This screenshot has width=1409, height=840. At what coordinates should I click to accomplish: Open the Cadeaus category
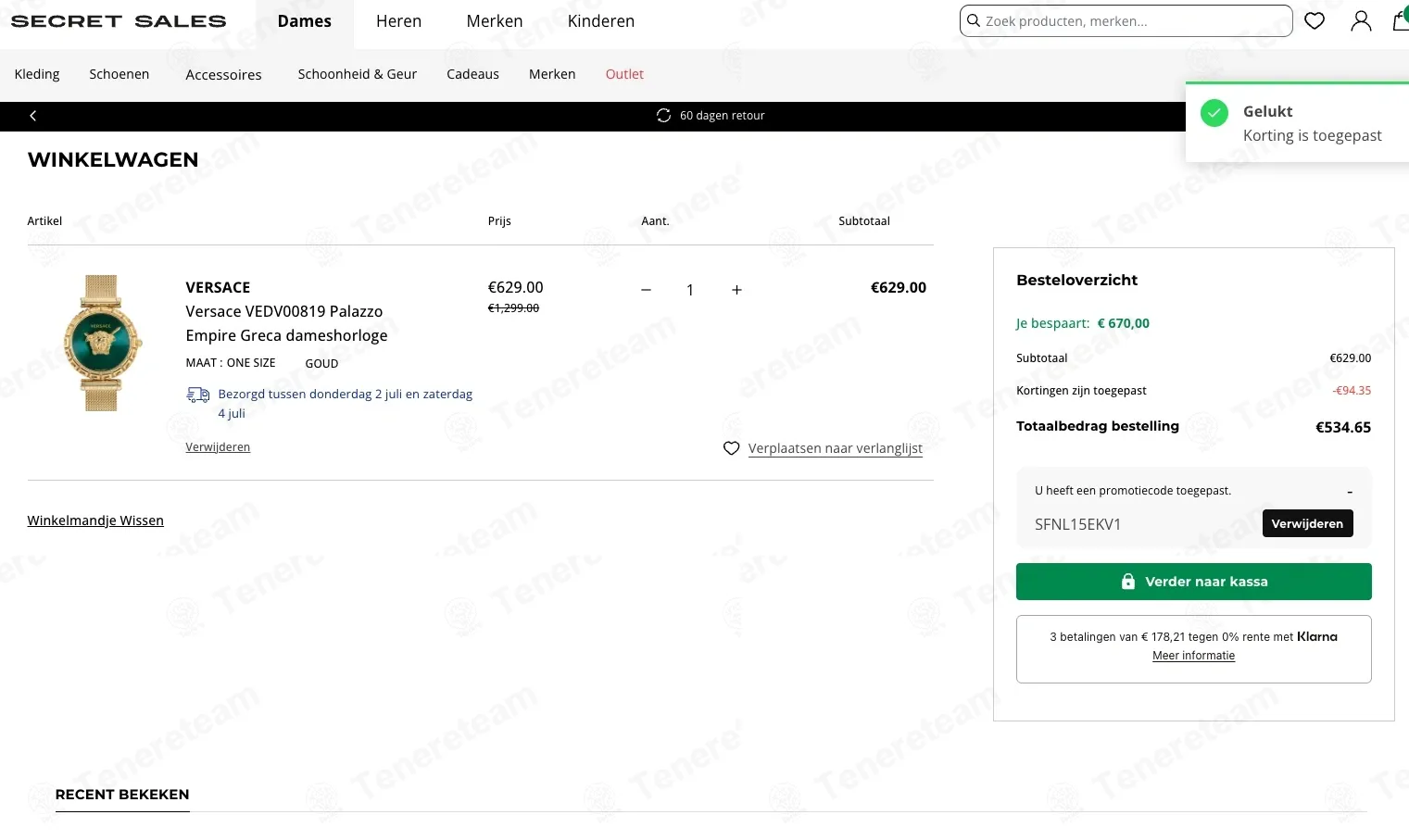pos(472,74)
